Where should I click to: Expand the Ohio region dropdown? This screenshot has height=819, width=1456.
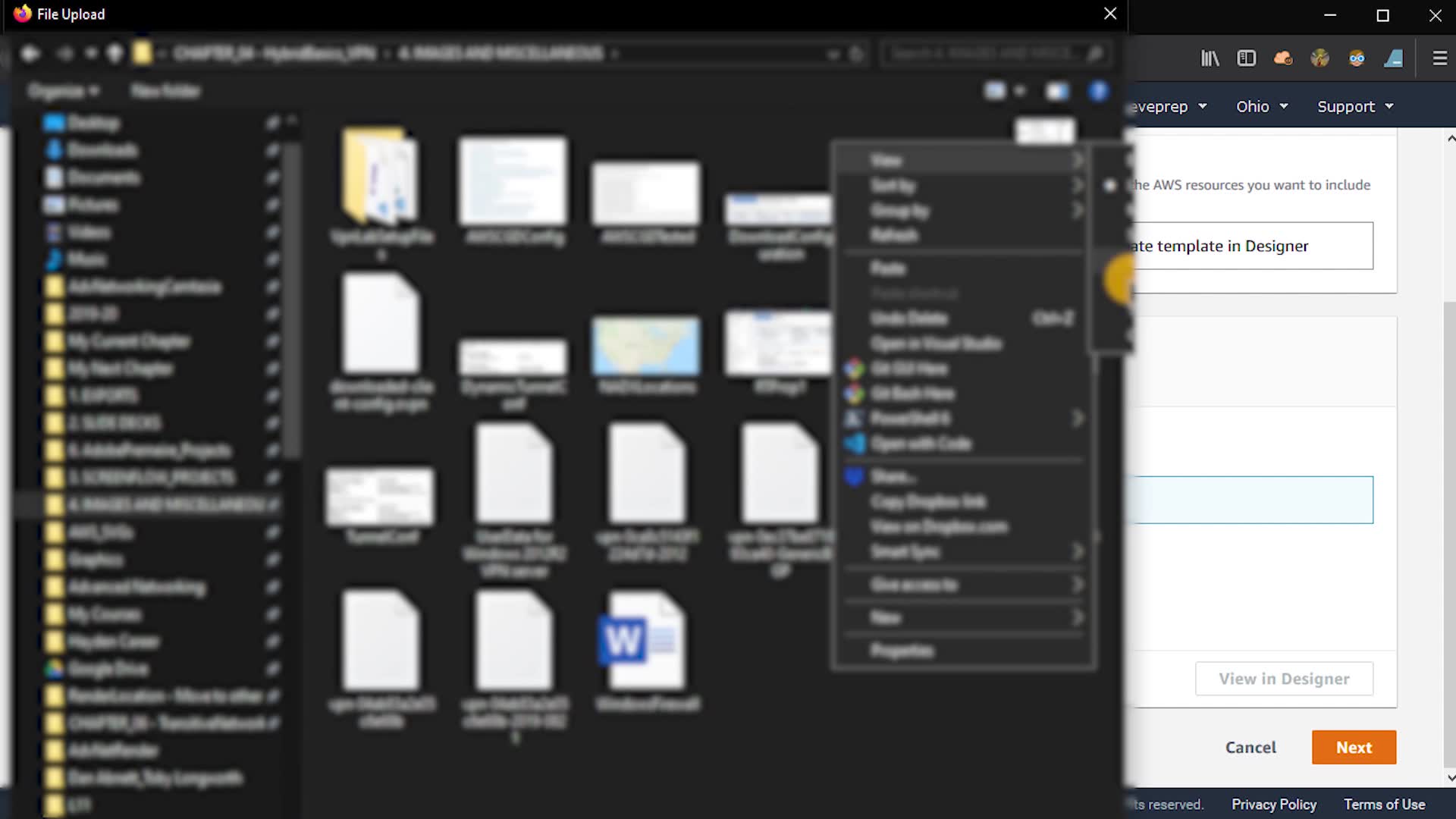pos(1262,107)
